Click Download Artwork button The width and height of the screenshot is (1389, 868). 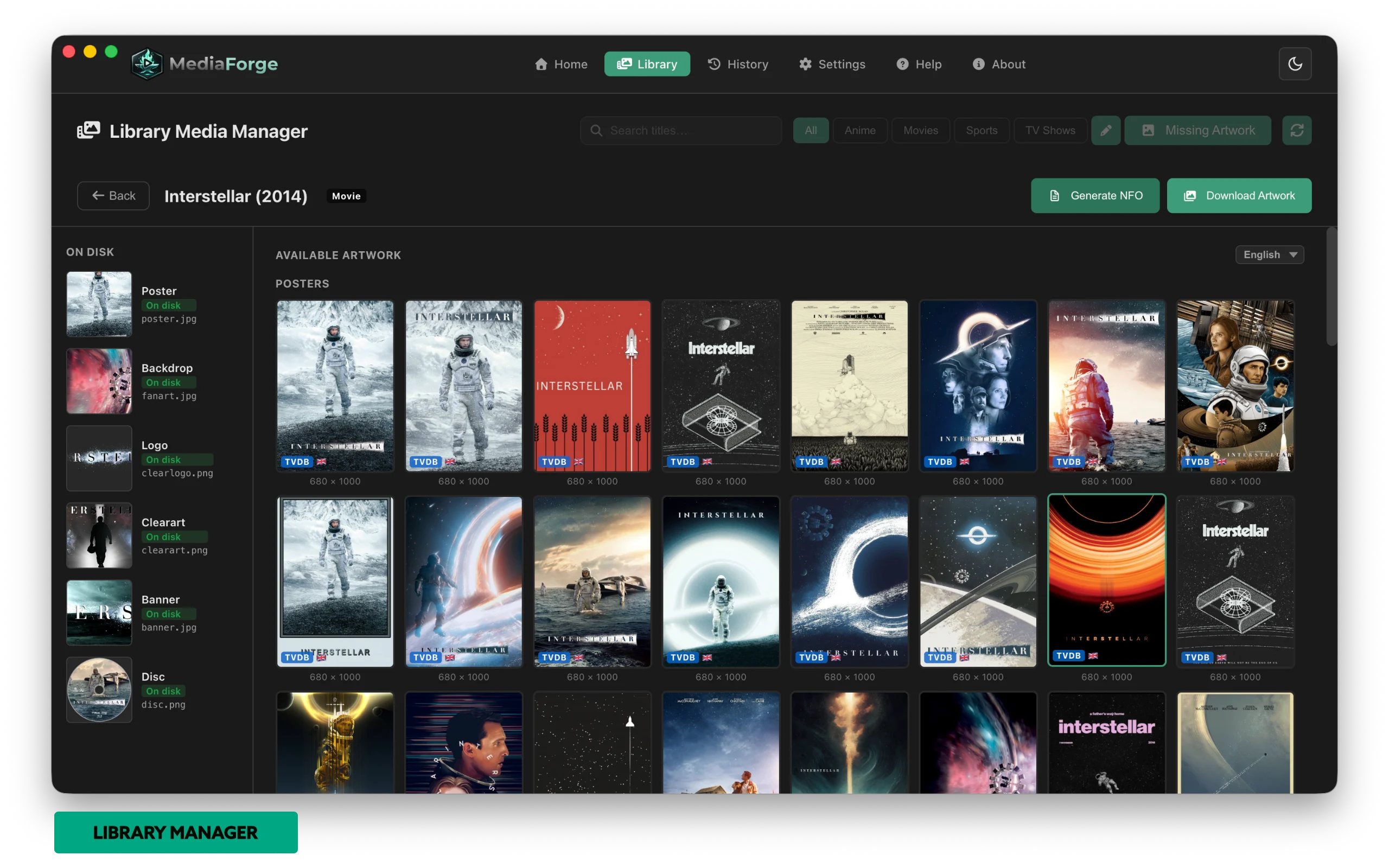pos(1239,196)
